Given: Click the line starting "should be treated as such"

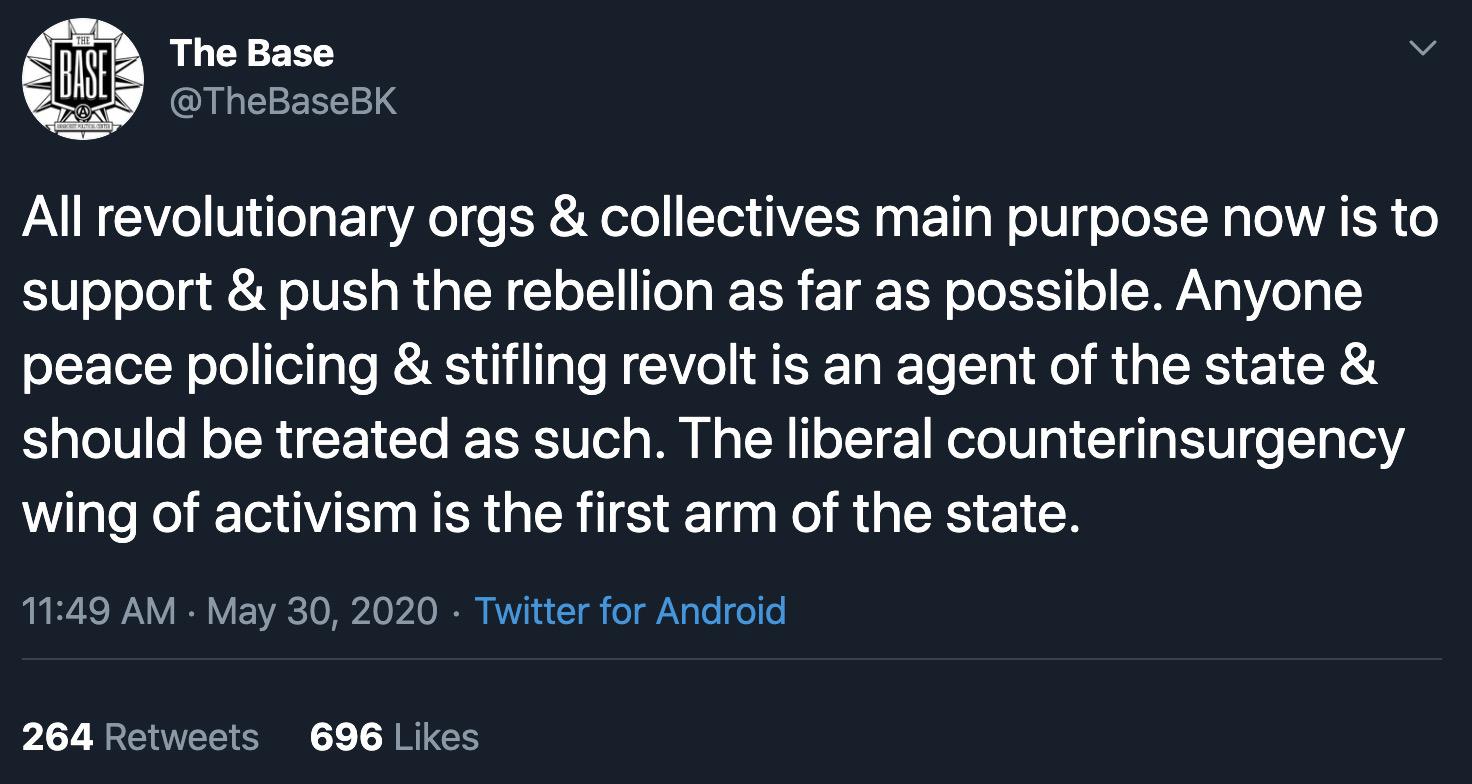Looking at the screenshot, I should coord(713,440).
